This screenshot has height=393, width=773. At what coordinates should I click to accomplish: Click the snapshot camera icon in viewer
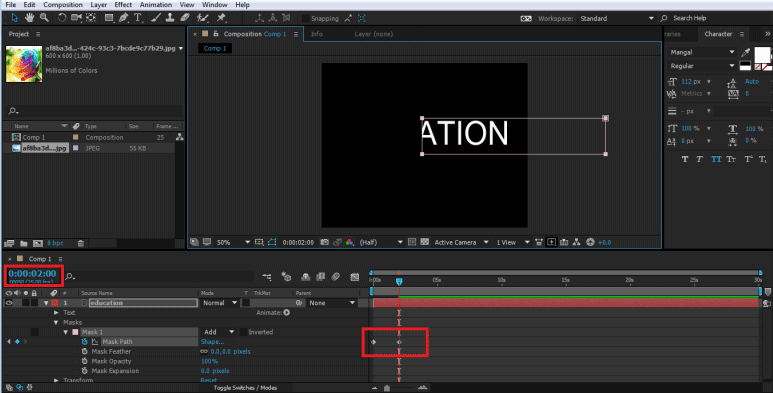click(x=324, y=242)
